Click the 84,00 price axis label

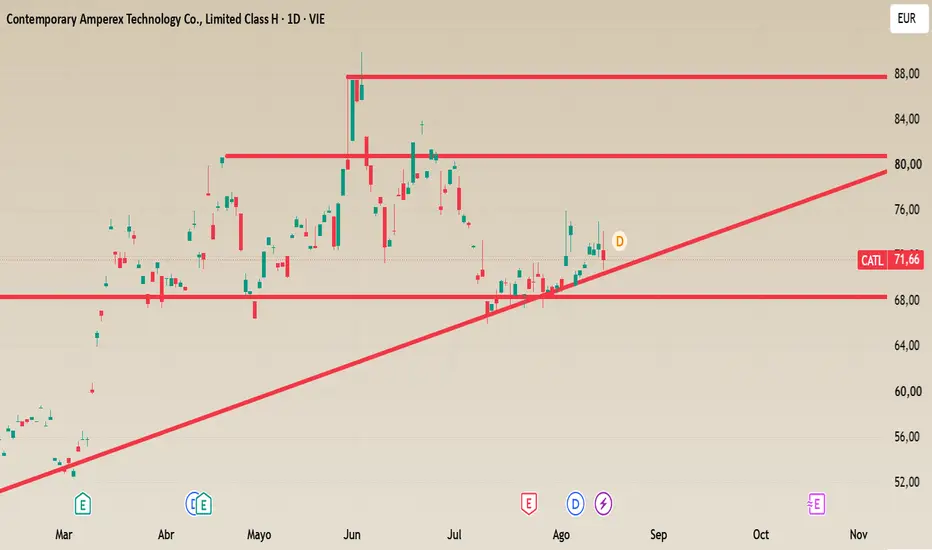907,120
